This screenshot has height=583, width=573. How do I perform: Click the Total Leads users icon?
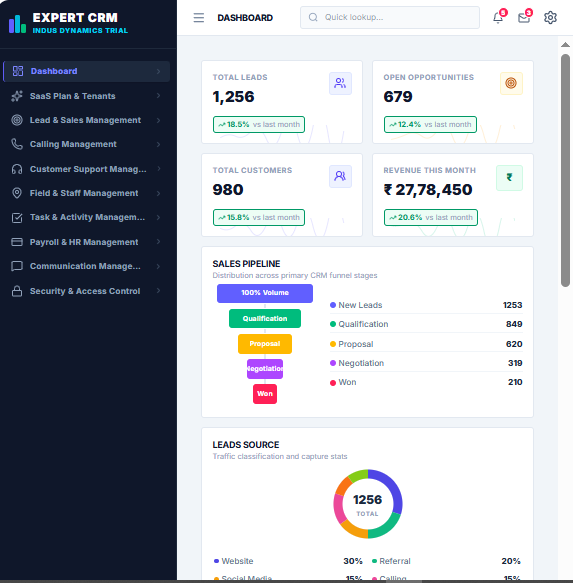coord(340,83)
